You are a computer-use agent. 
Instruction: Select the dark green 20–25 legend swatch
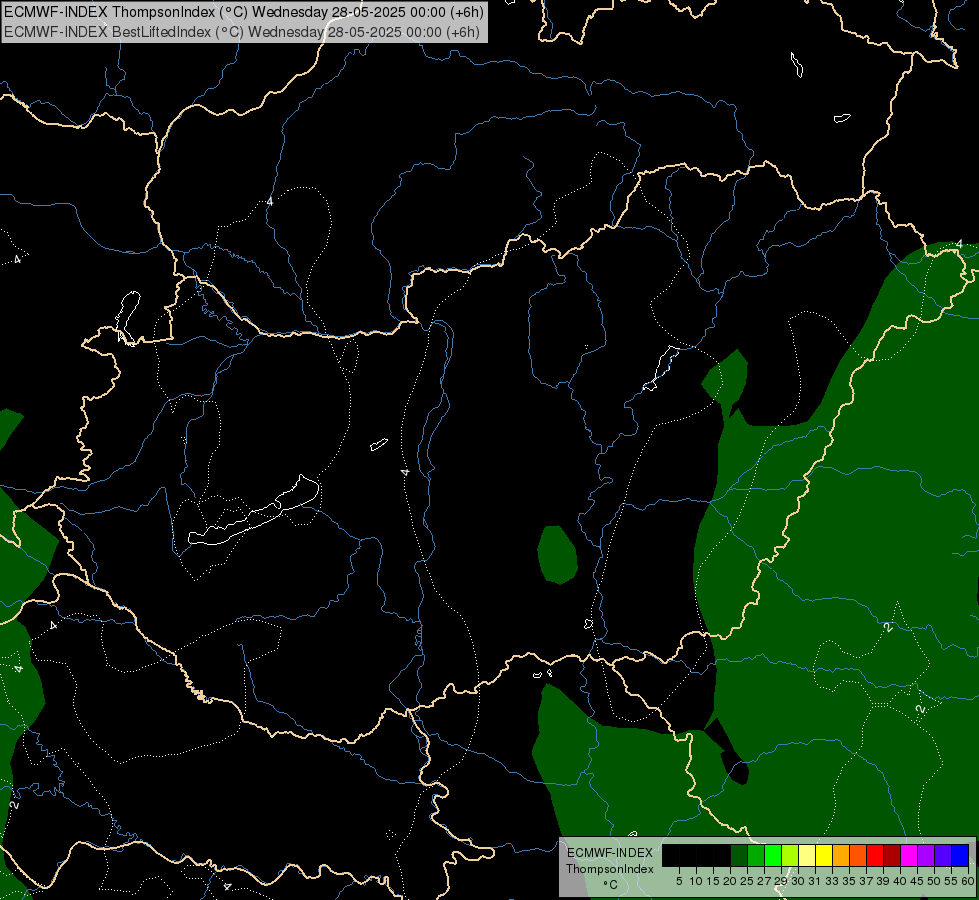pos(739,855)
